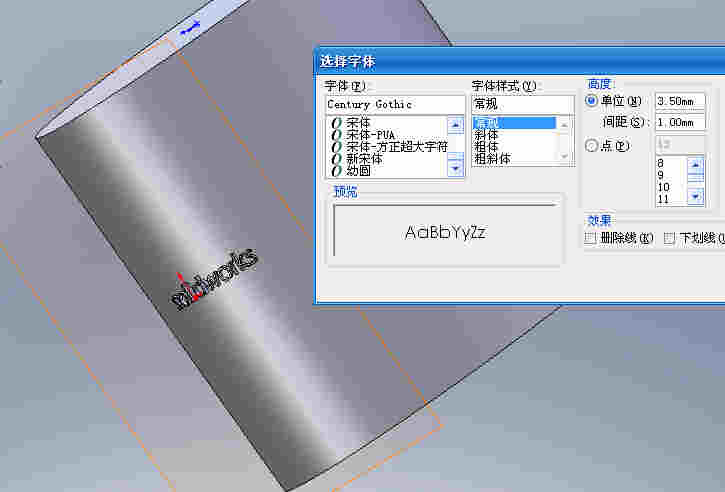Choose point size 8
This screenshot has height=492, width=725.
(661, 163)
